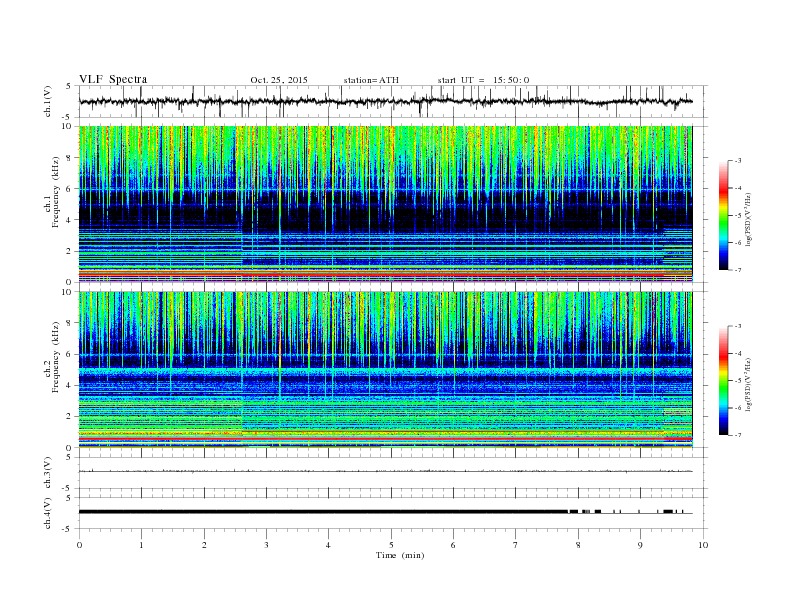Viewport: 792px width, 612px height.
Task: Click the date "Oct. 25, 2015"
Action: tap(279, 80)
